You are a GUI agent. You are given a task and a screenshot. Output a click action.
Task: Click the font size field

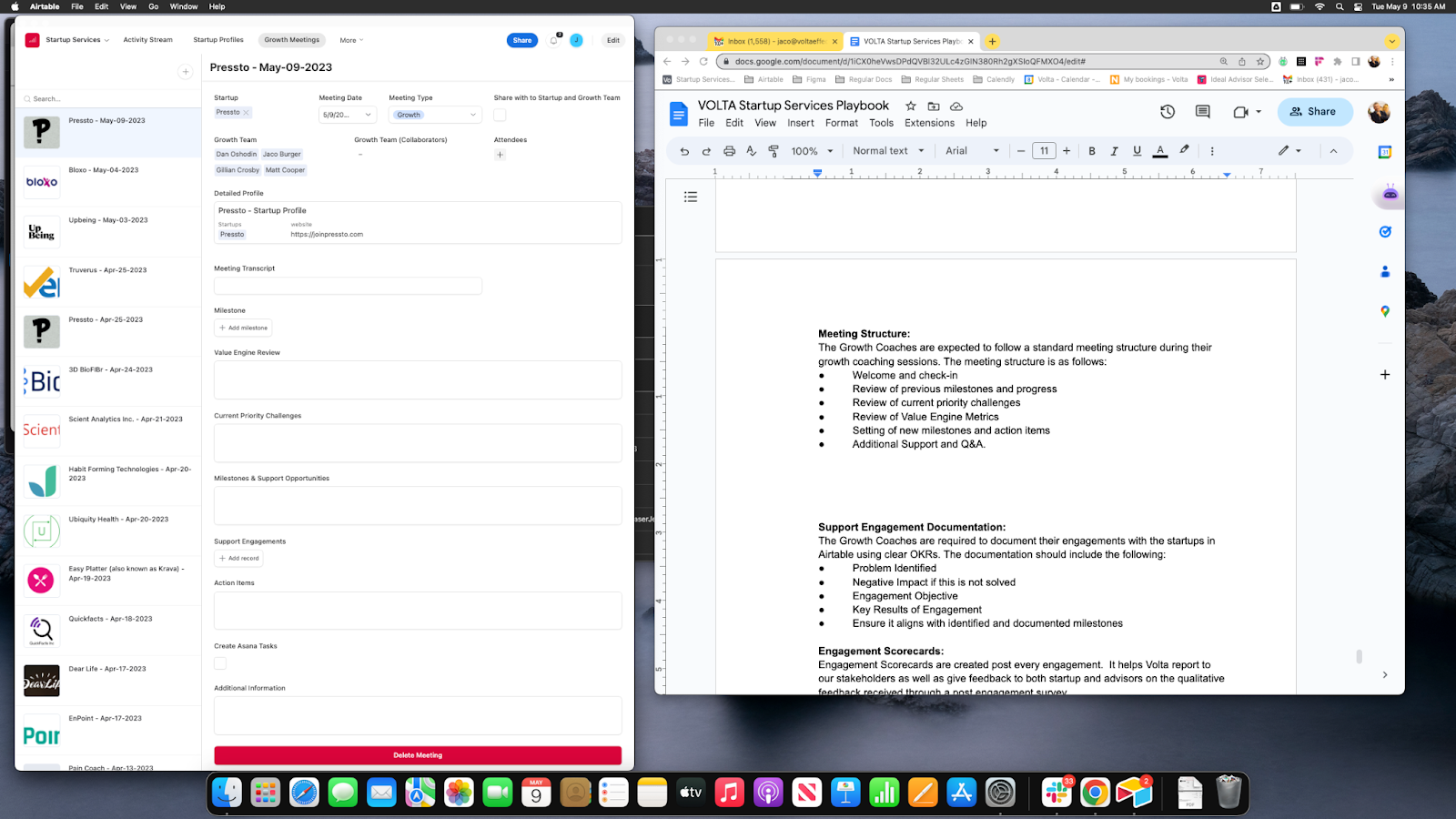click(1044, 151)
